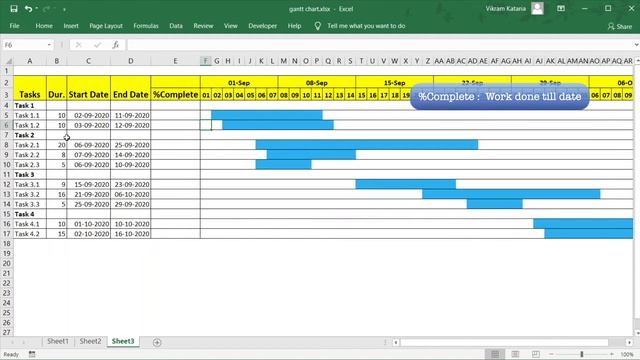640x360 pixels.
Task: Open the Developer tab
Action: 262,26
